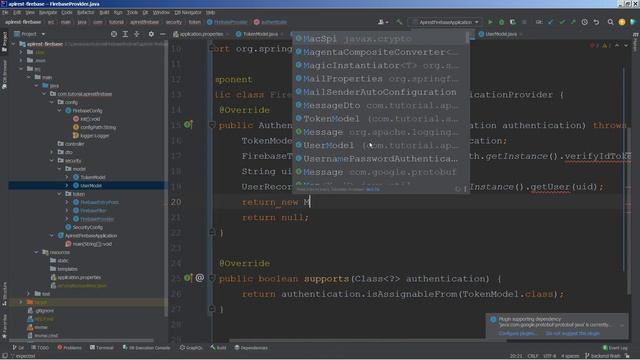Toggle Favorites tool window stripe button
The height and width of the screenshot is (360, 640).
click(4, 326)
